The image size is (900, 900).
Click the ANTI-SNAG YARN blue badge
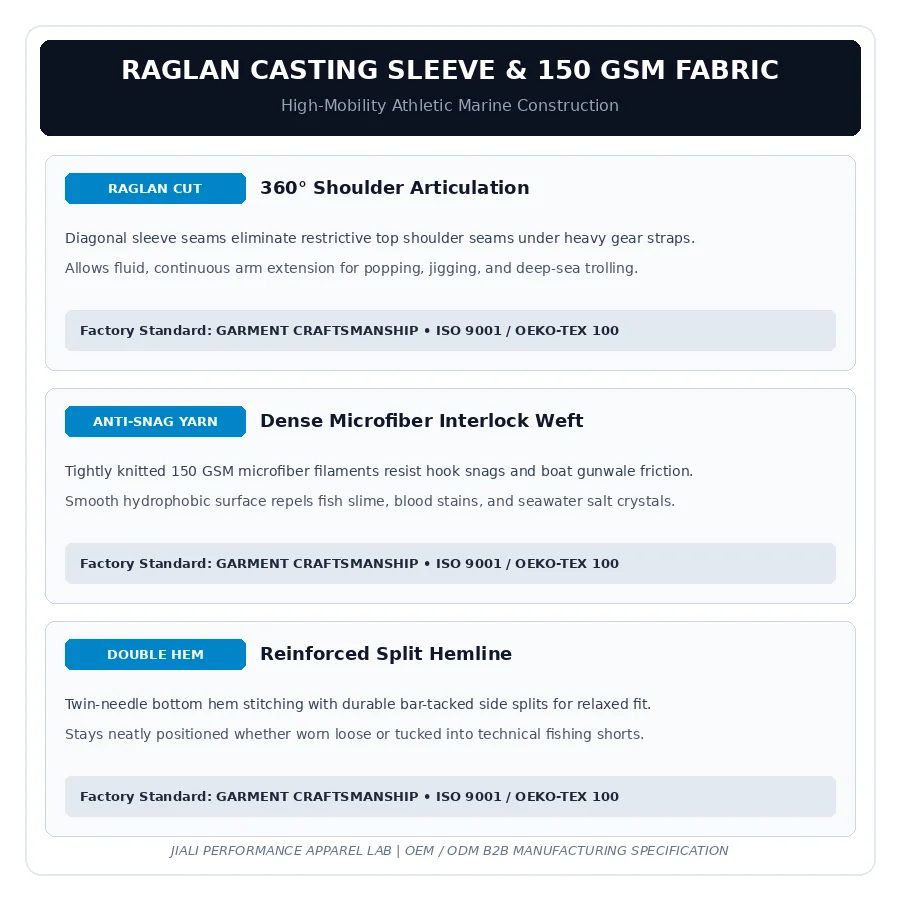click(x=155, y=421)
